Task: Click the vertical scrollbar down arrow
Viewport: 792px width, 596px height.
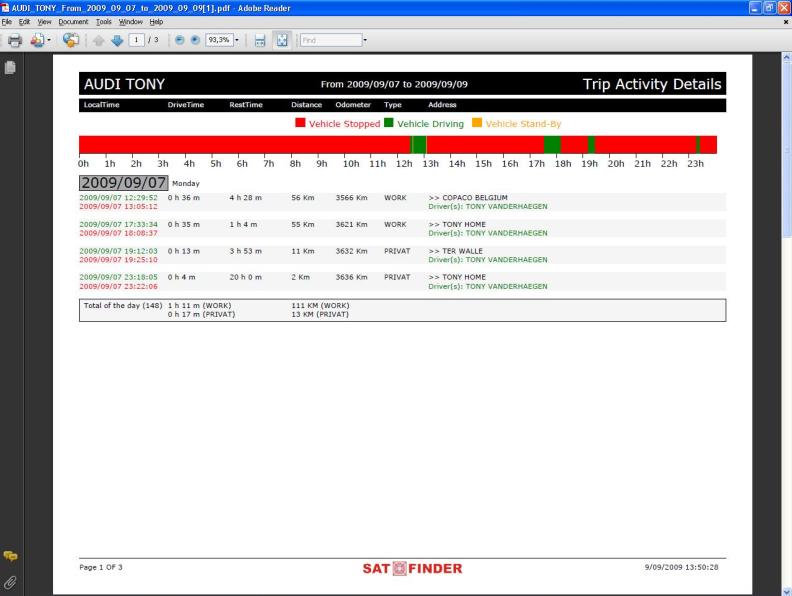Action: [x=785, y=589]
